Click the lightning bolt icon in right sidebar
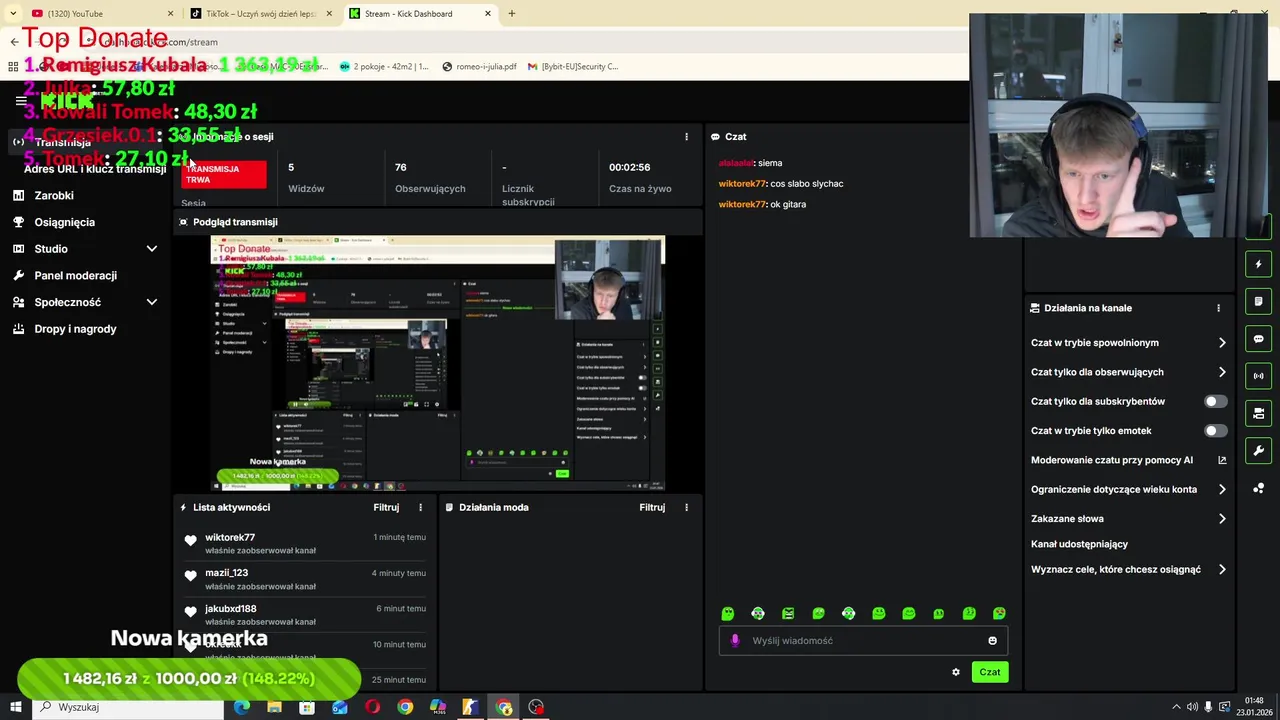This screenshot has width=1280, height=720. coord(1259,264)
